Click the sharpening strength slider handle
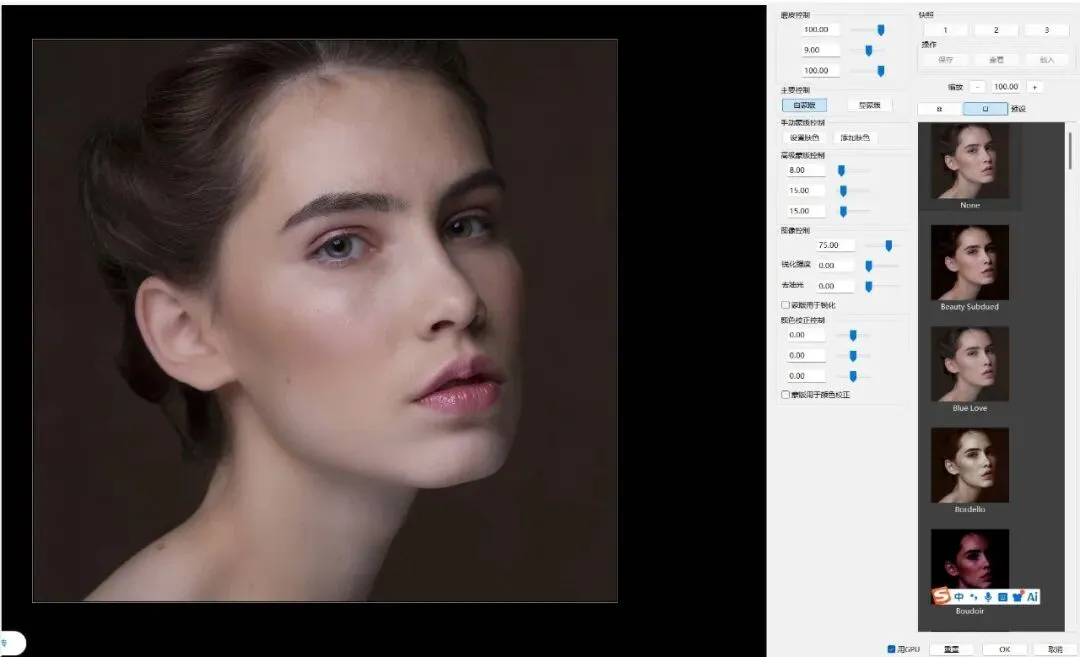This screenshot has width=1080, height=657. coord(869,266)
